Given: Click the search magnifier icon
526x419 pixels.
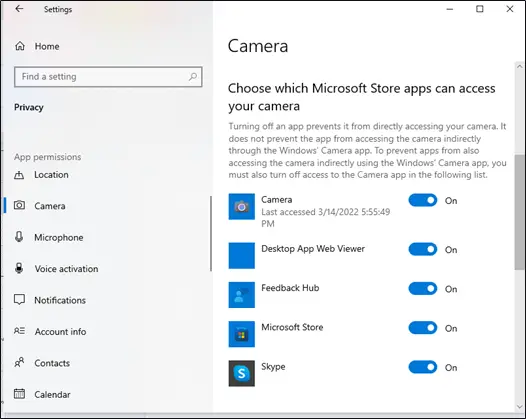Looking at the screenshot, I should tap(193, 77).
